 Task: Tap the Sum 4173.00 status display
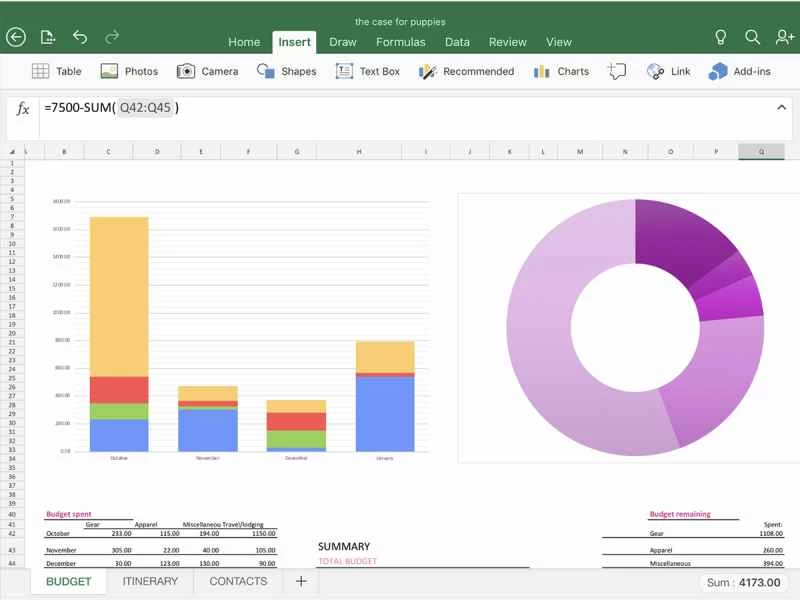(742, 581)
